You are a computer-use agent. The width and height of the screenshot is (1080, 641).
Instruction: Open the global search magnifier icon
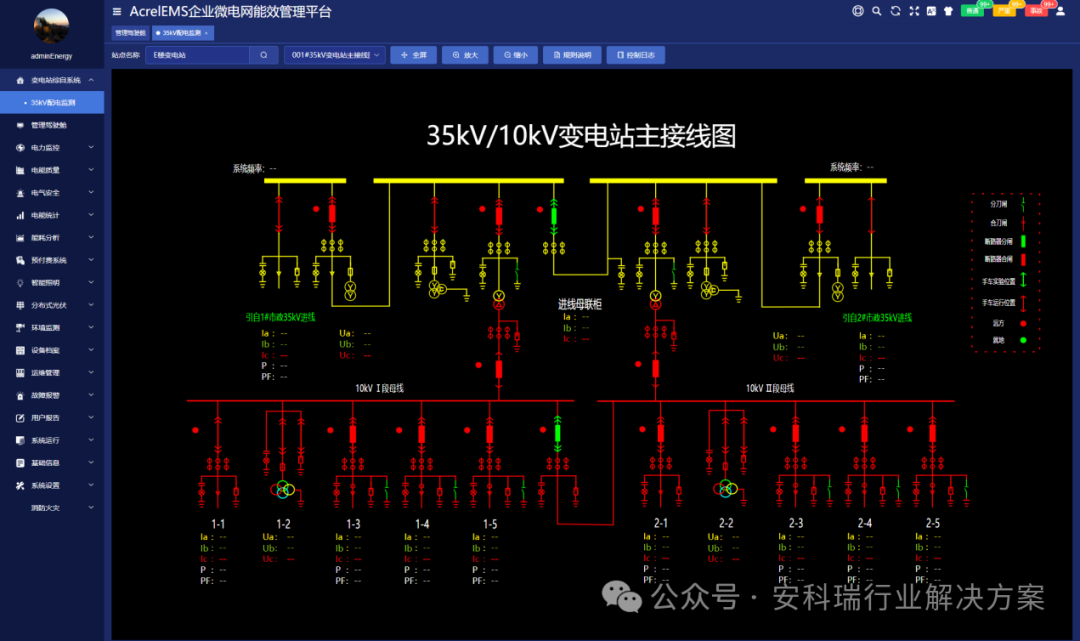click(877, 11)
